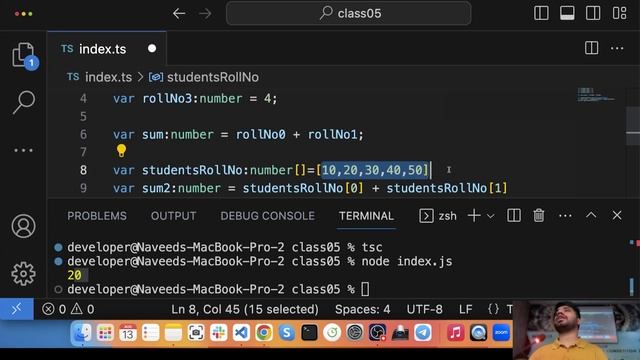Click the rollNo3 variable on line 4
Screen dimensions: 640x360
click(x=167, y=98)
